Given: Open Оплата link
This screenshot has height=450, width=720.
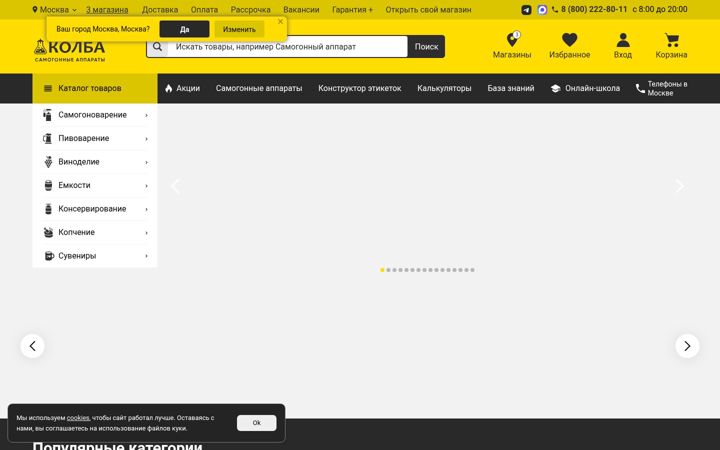Looking at the screenshot, I should click(204, 10).
